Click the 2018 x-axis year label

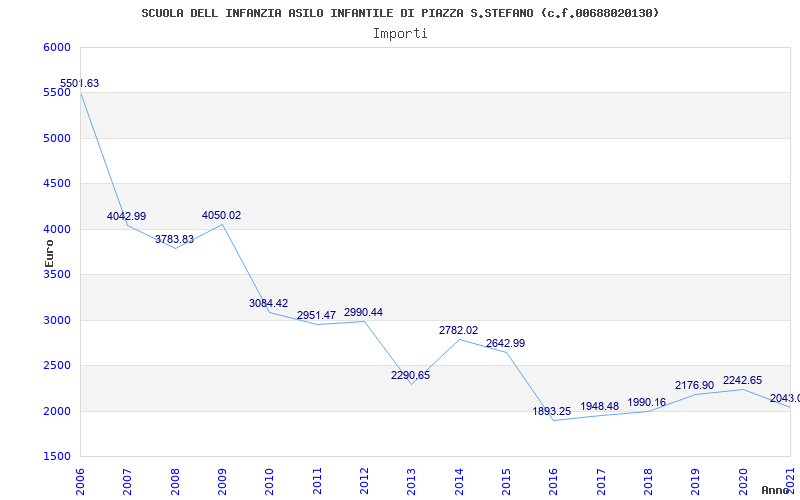648,482
